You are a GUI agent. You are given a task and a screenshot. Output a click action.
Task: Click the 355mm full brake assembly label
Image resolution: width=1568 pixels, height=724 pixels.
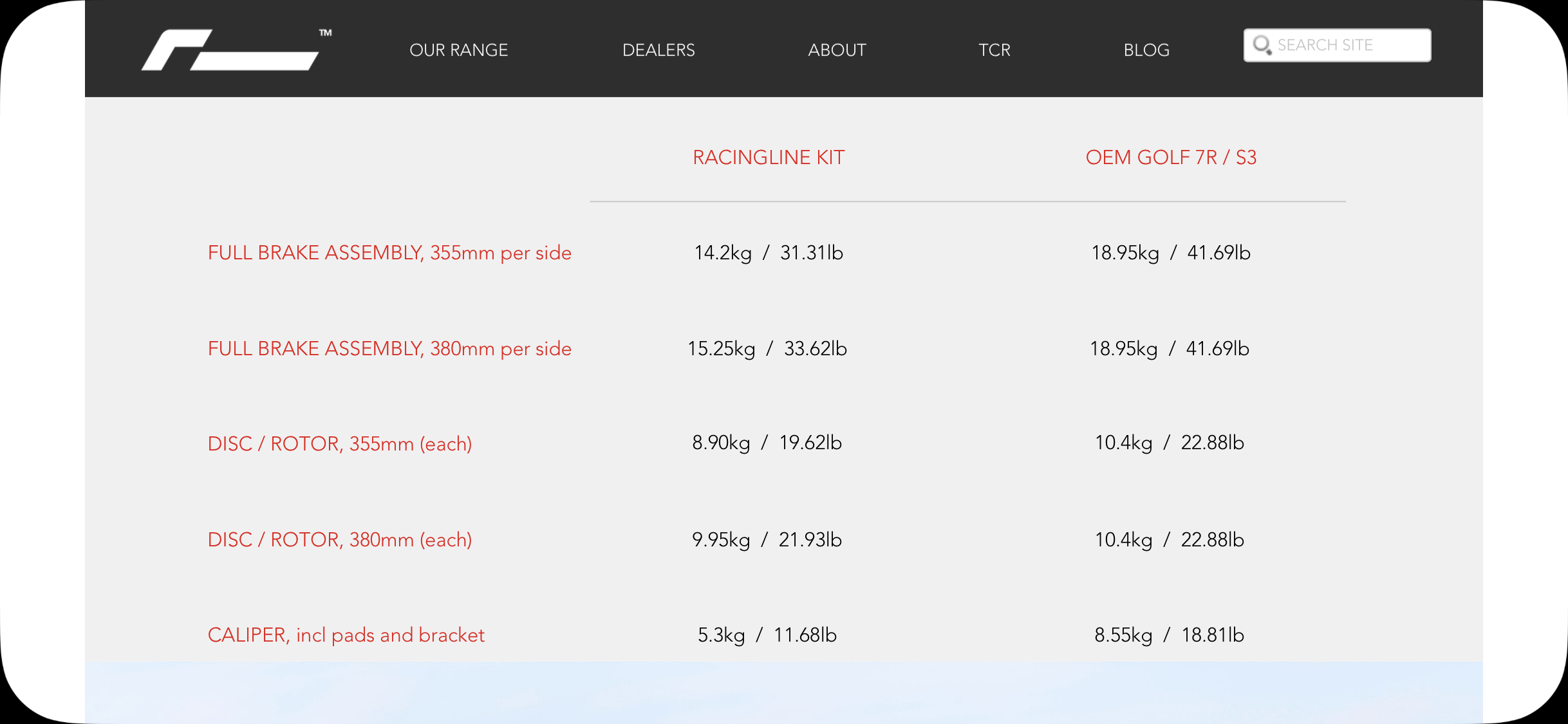point(389,253)
